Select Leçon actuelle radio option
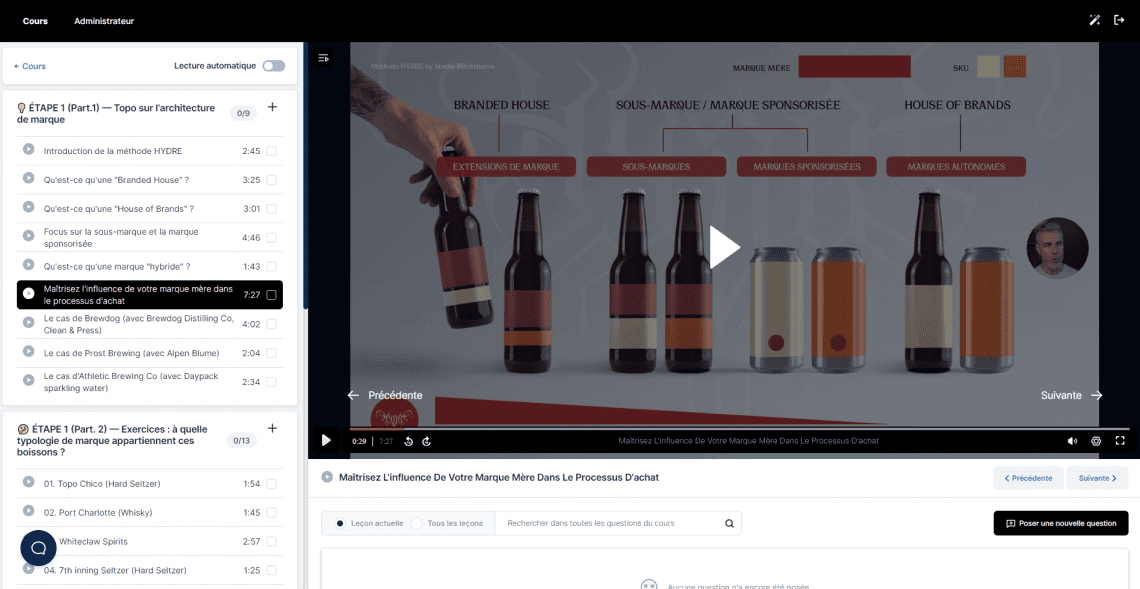The image size is (1140, 589). pos(340,523)
